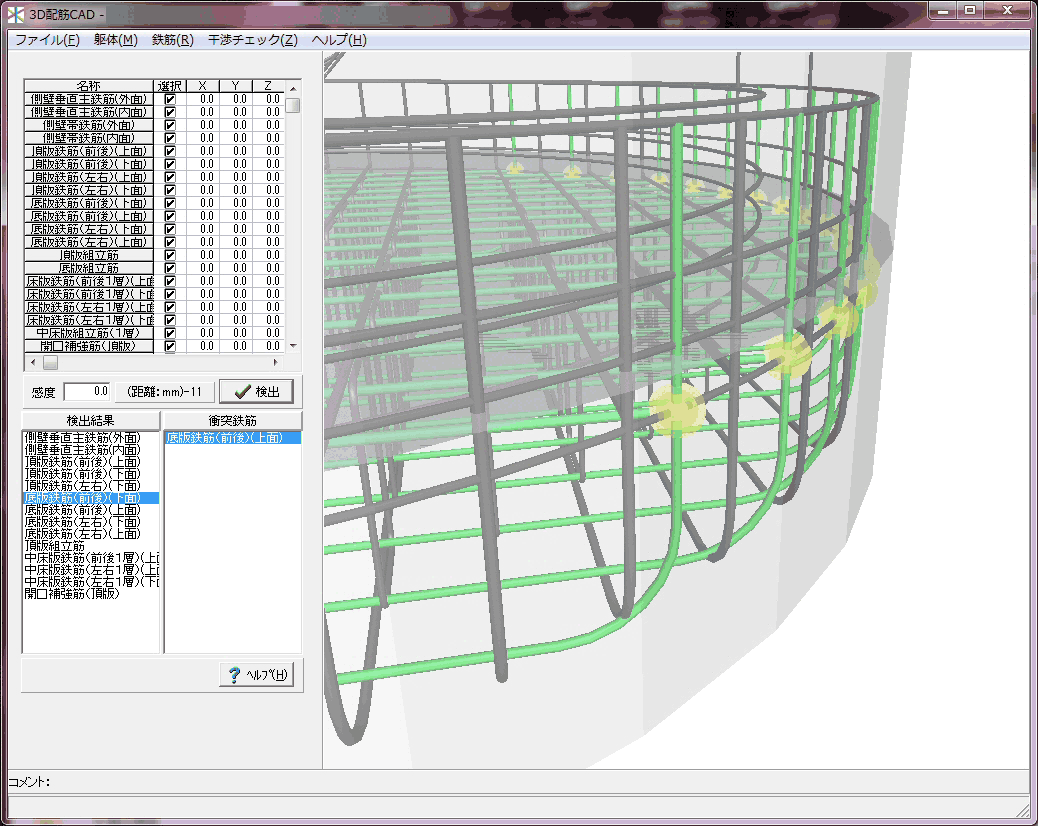Toggle 中床版組立筋(1層) checkbox
Screen dimensions: 1038x826
coord(170,333)
